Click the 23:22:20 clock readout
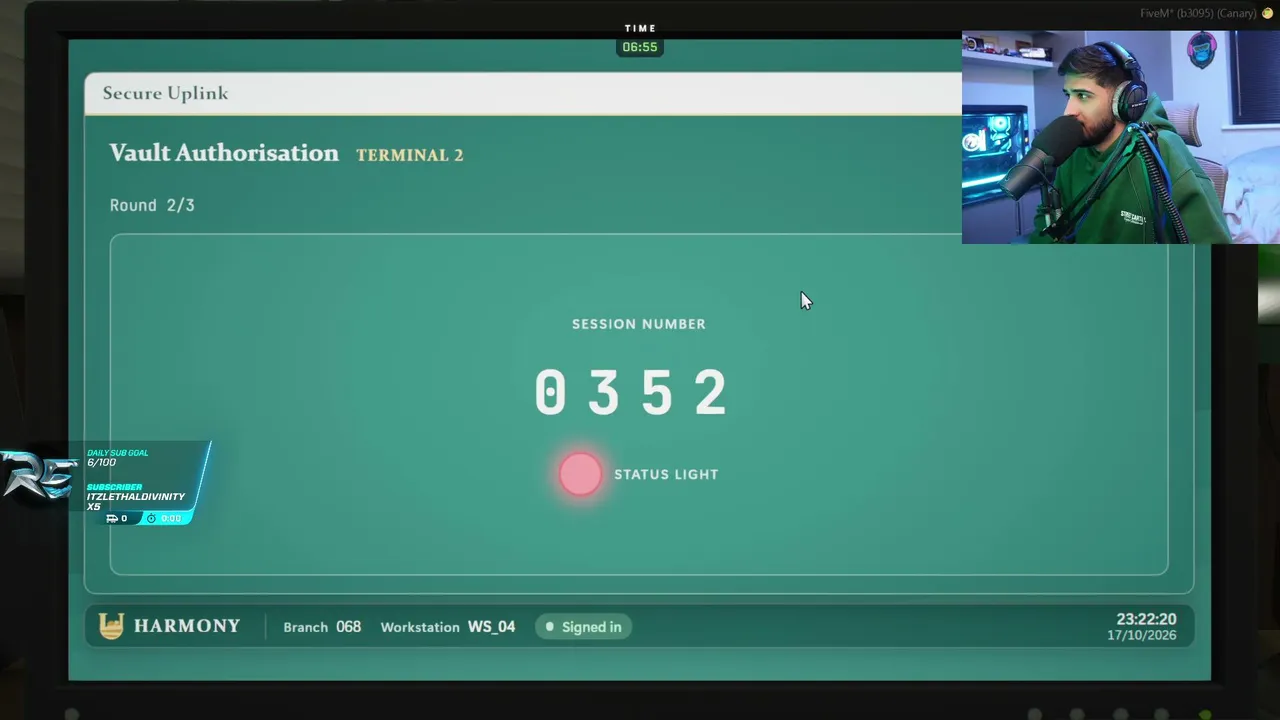The image size is (1280, 720). tap(1146, 619)
